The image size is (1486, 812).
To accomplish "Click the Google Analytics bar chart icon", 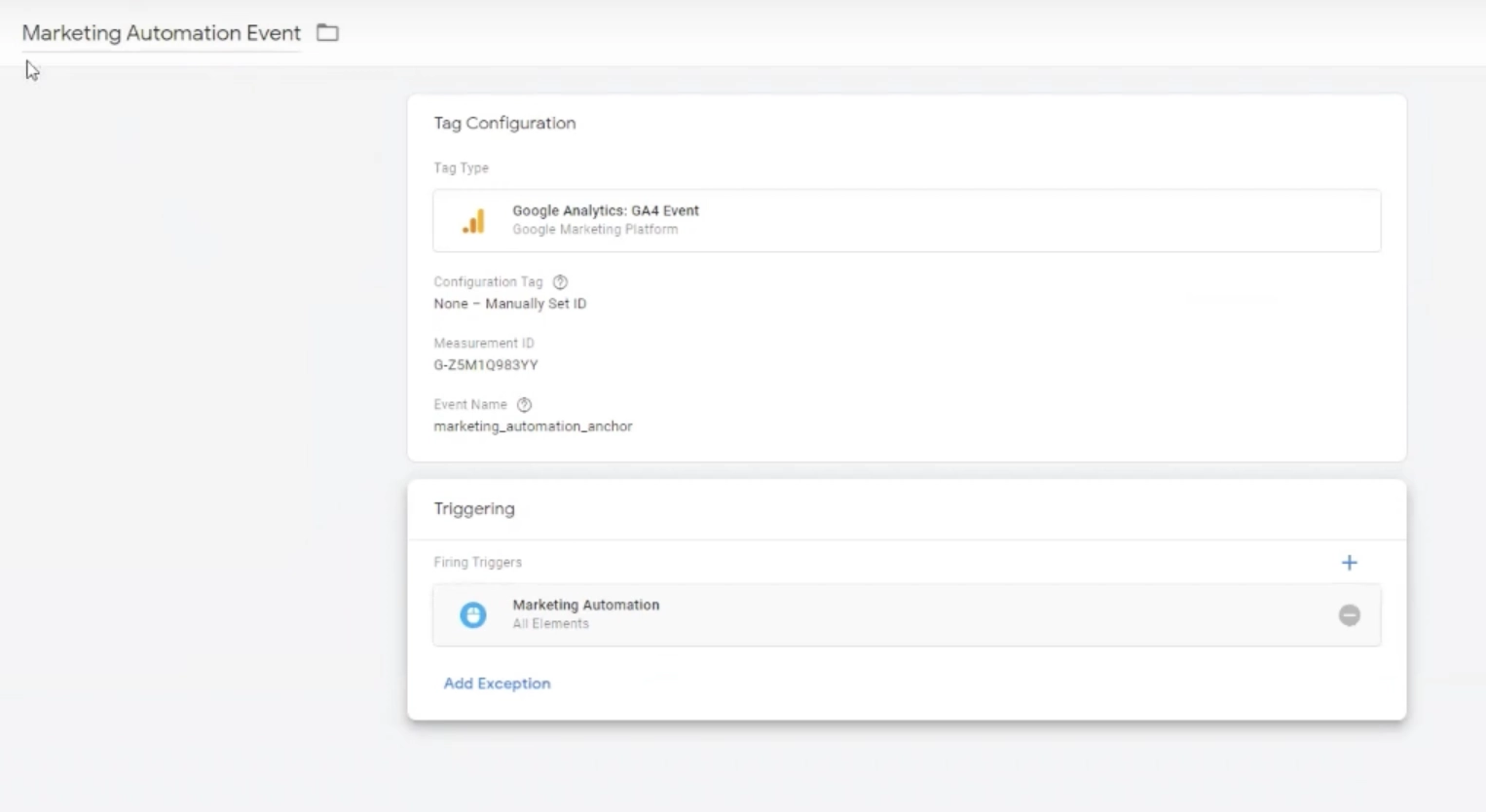I will pos(473,221).
